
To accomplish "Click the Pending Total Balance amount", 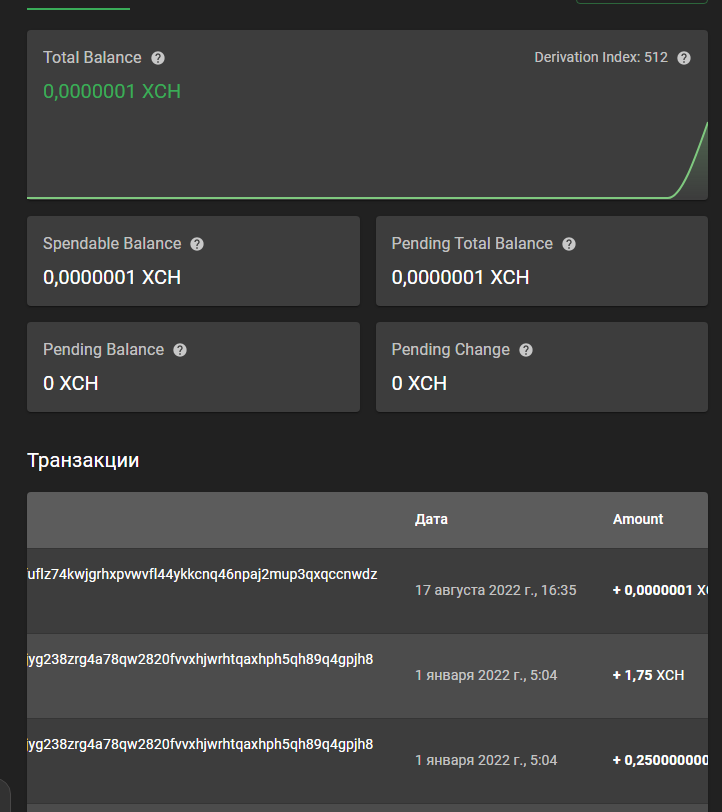I will tap(460, 278).
